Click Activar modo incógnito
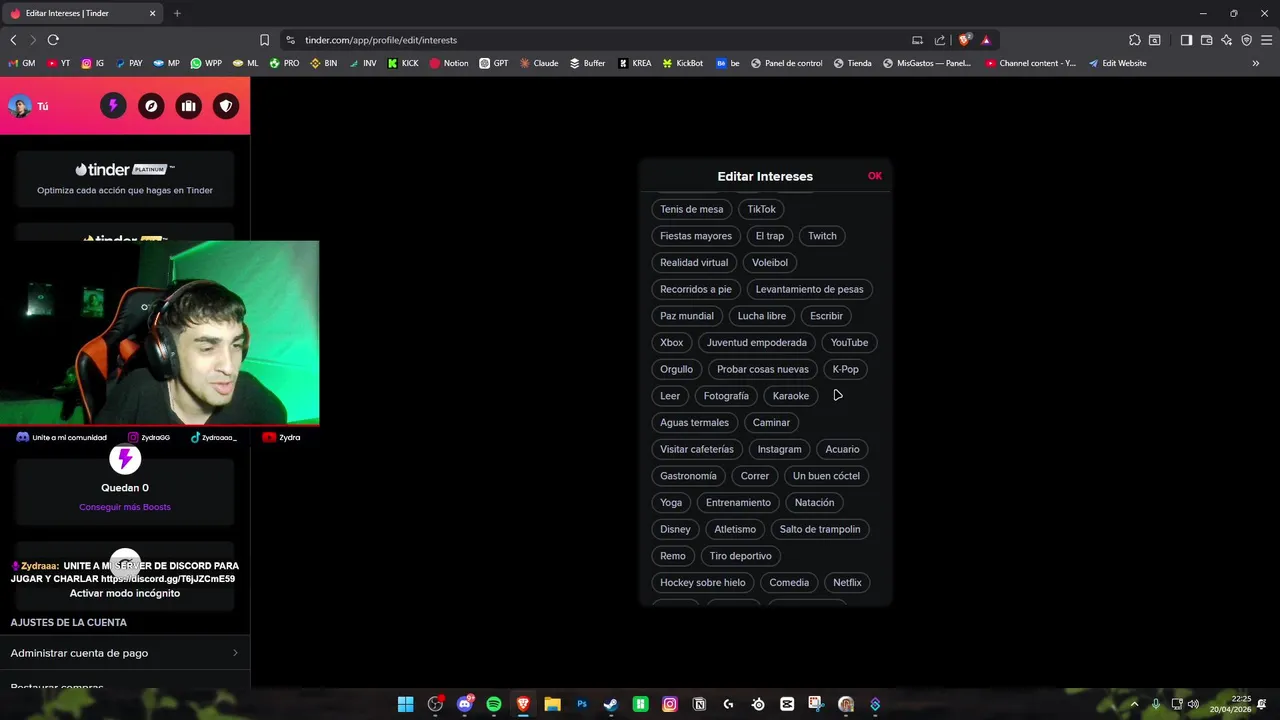The width and height of the screenshot is (1280, 720). tap(125, 593)
